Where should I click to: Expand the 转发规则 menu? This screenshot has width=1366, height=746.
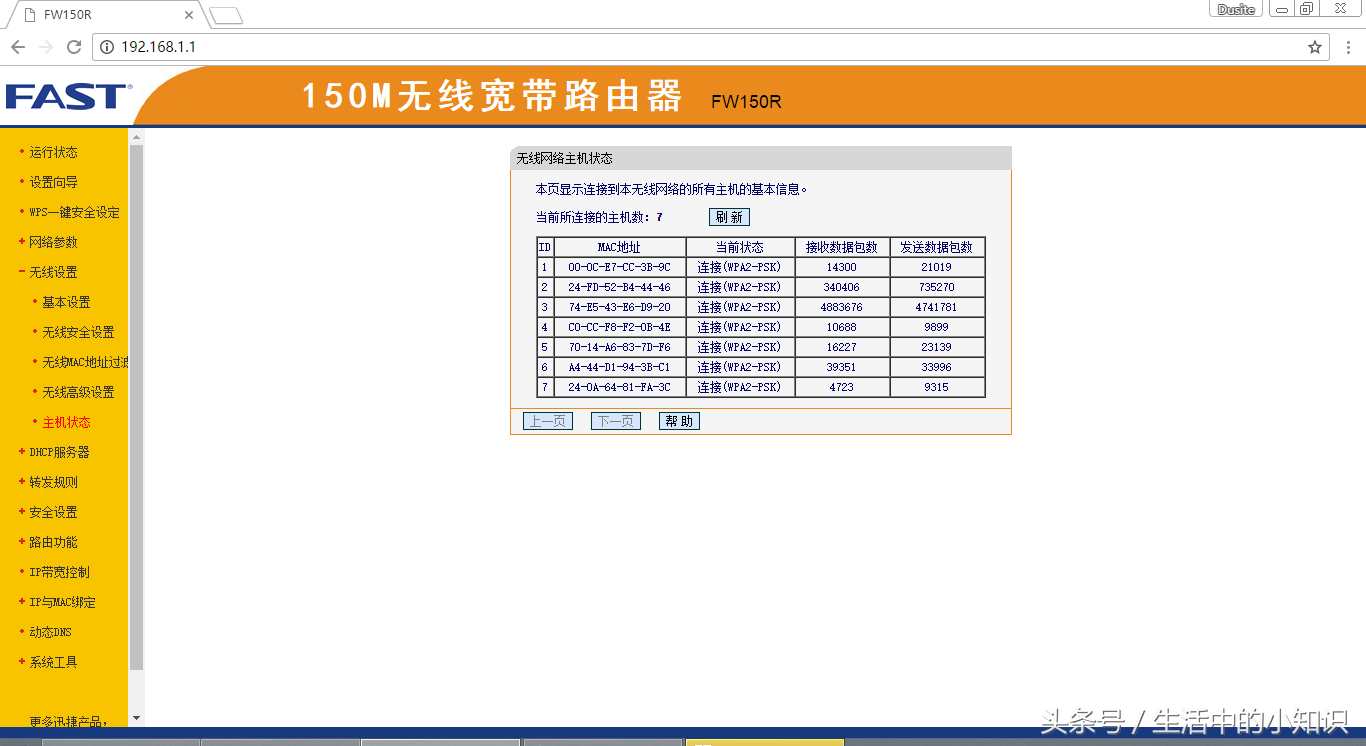tap(53, 482)
